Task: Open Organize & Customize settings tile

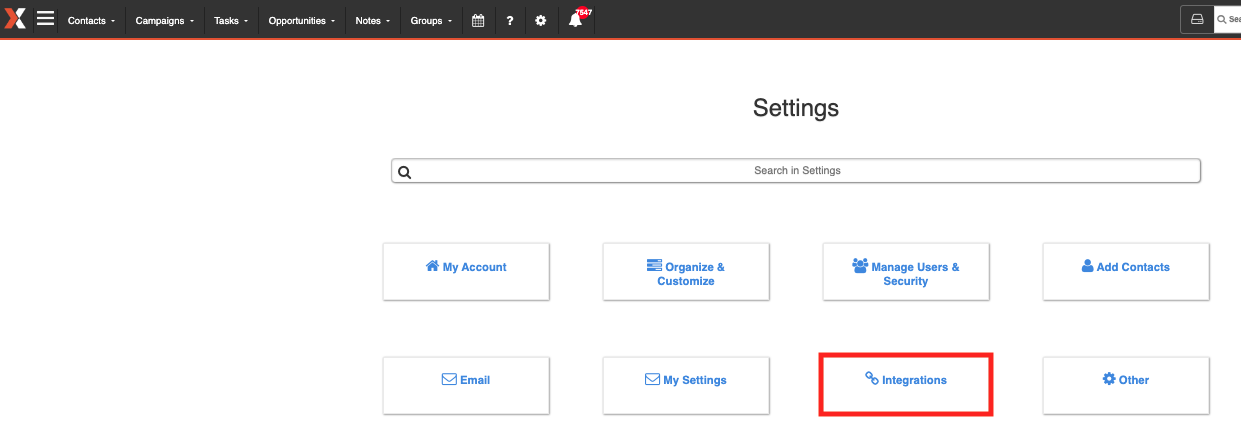Action: (x=686, y=271)
